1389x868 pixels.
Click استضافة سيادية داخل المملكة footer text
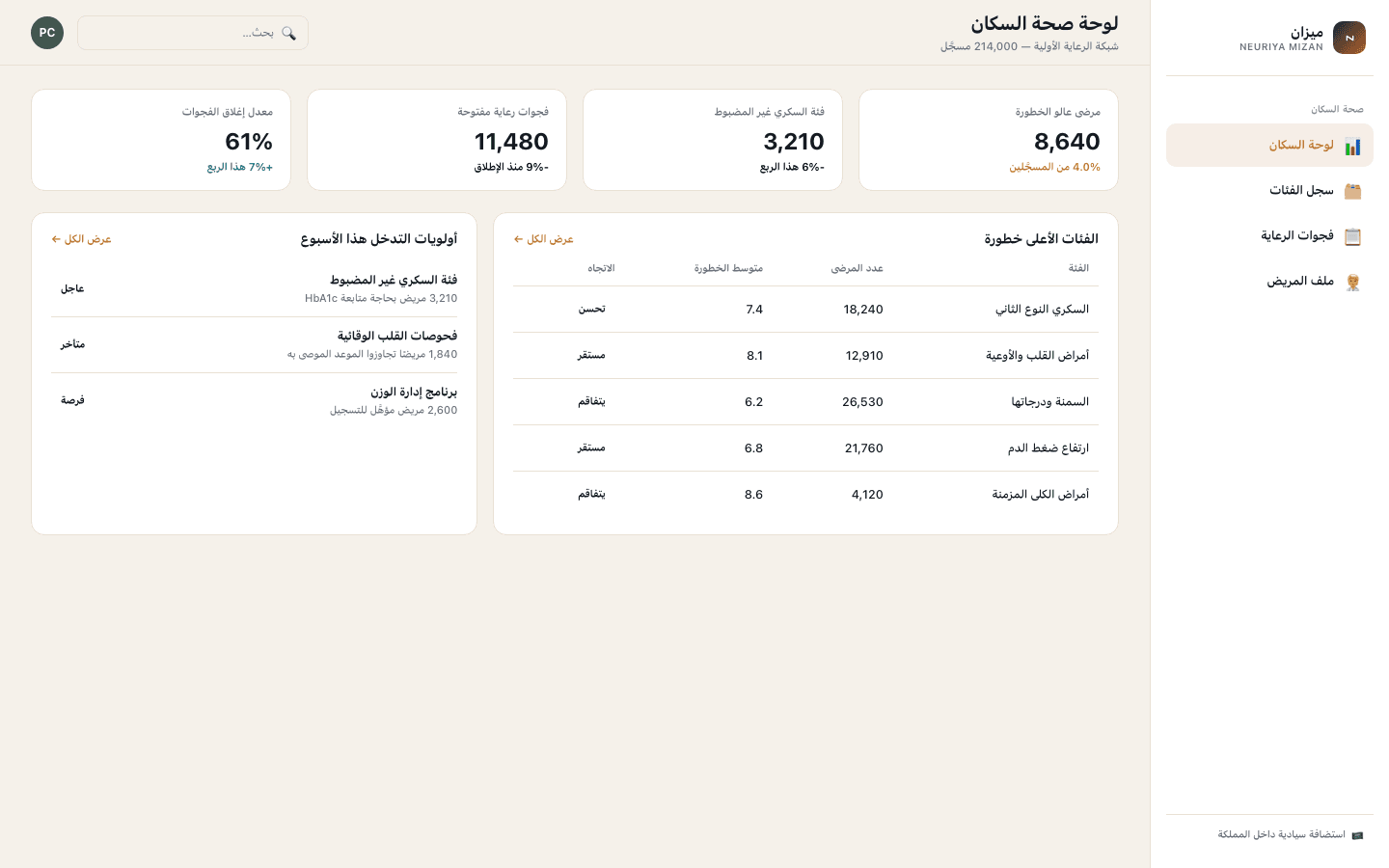point(1281,835)
